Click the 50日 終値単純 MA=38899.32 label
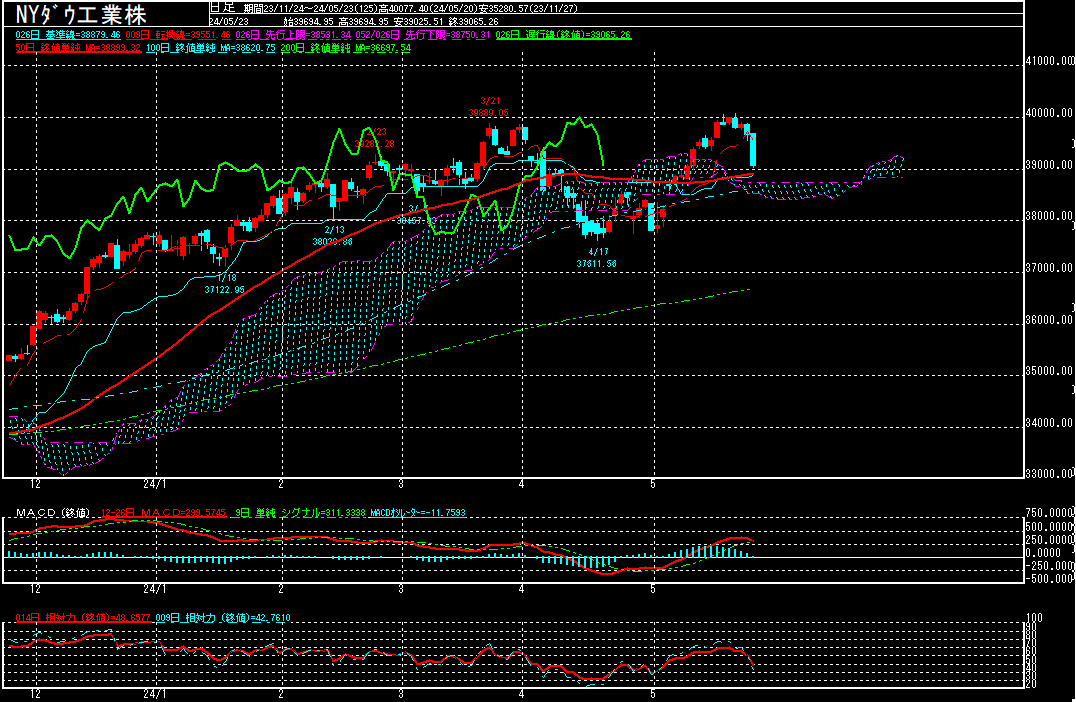1076x702 pixels. tap(78, 48)
